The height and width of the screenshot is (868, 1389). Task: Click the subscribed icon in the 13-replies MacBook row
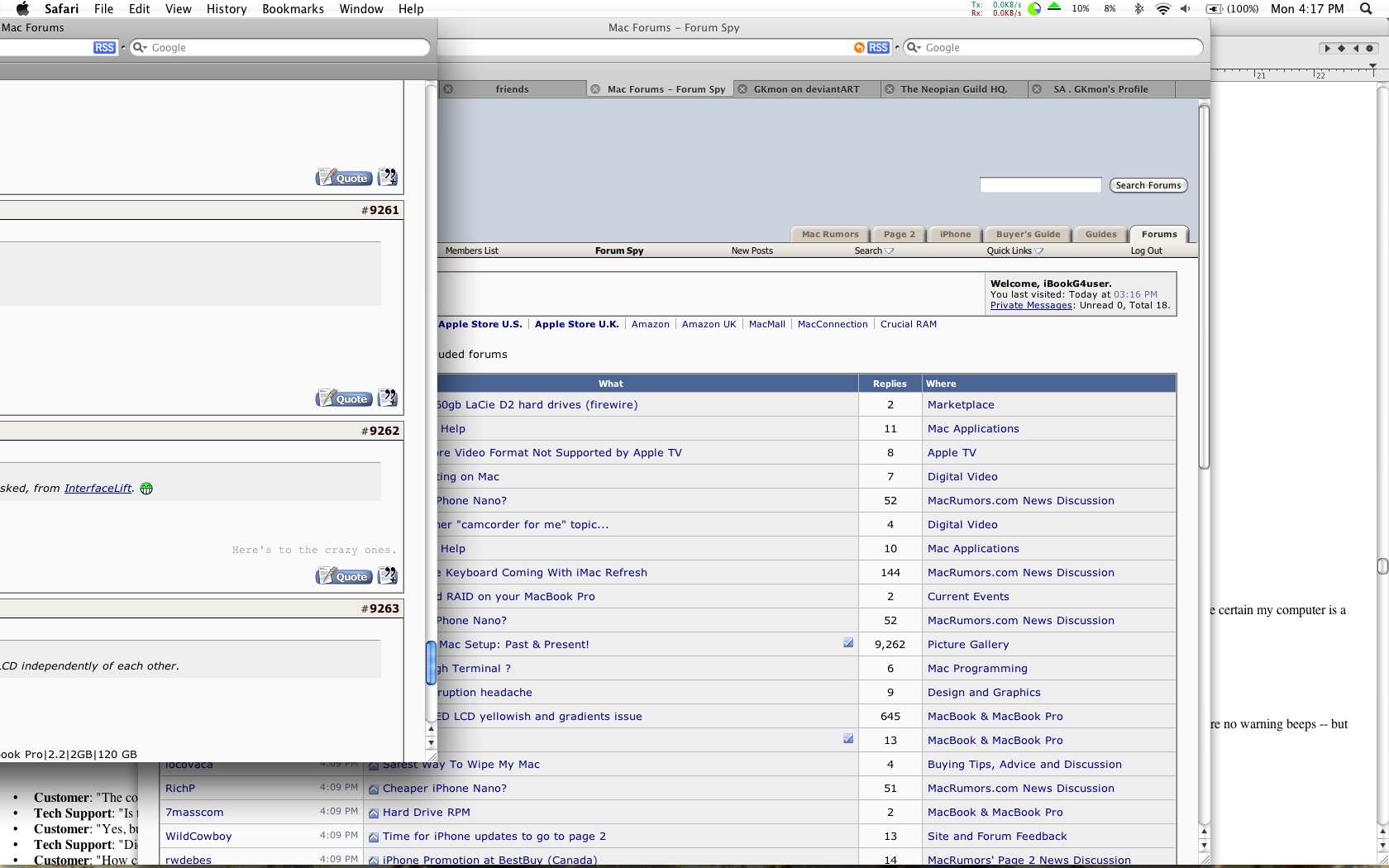(x=848, y=739)
